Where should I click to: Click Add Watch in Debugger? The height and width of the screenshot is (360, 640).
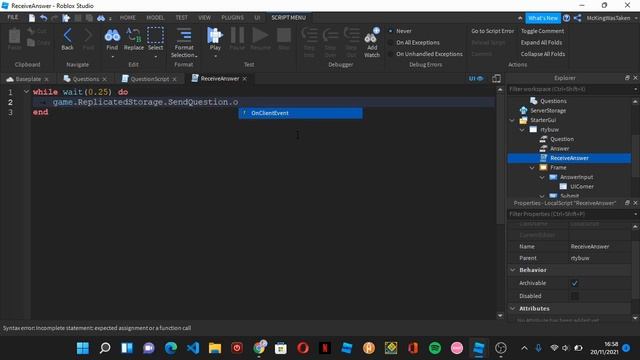click(372, 42)
